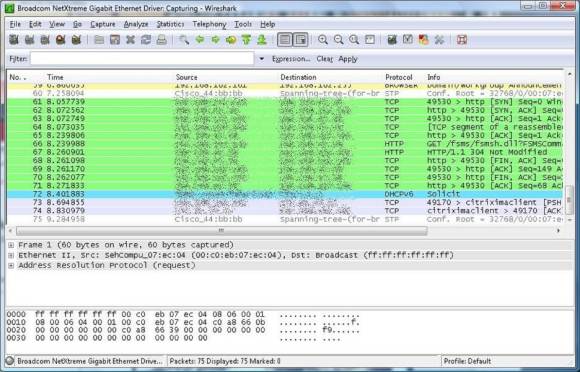Click the Time column header
Screen dimensions: 580x372
pyautogui.click(x=55, y=77)
